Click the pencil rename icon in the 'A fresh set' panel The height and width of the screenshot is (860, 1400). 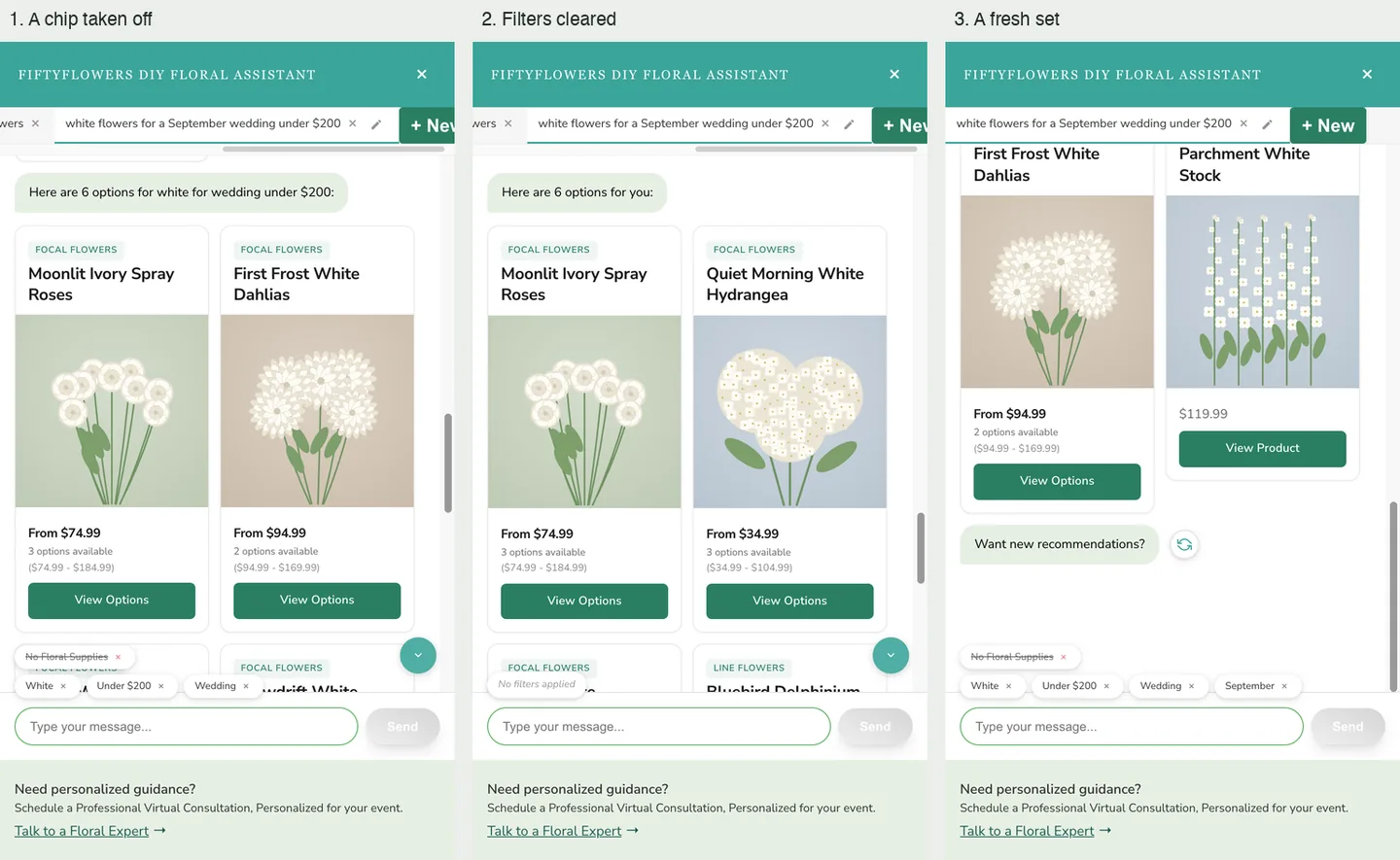point(1267,124)
